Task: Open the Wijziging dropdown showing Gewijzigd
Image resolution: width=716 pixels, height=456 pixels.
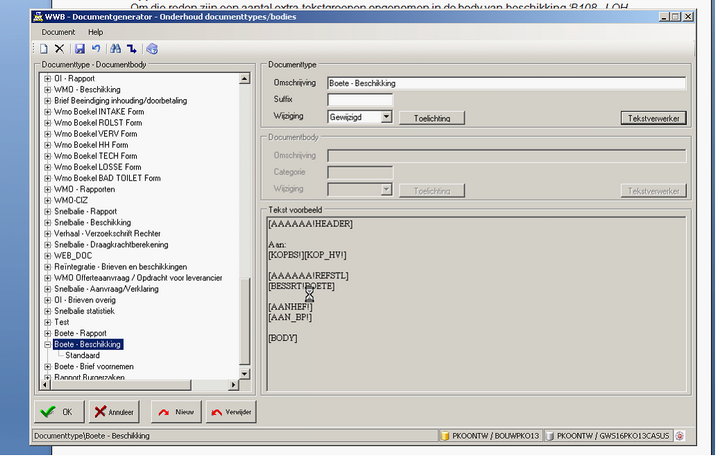Action: pos(386,117)
